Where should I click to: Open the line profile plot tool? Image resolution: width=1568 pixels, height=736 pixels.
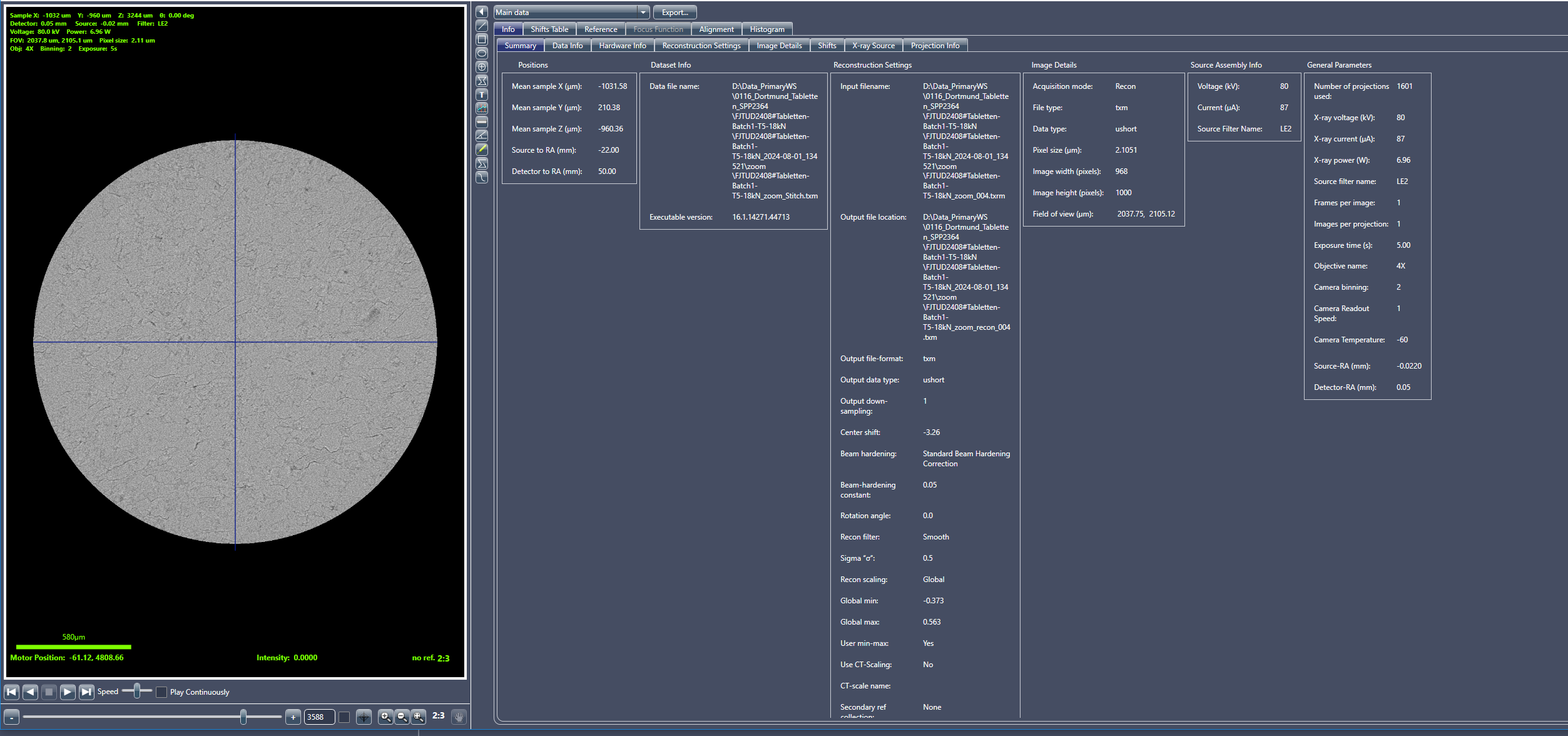[482, 108]
